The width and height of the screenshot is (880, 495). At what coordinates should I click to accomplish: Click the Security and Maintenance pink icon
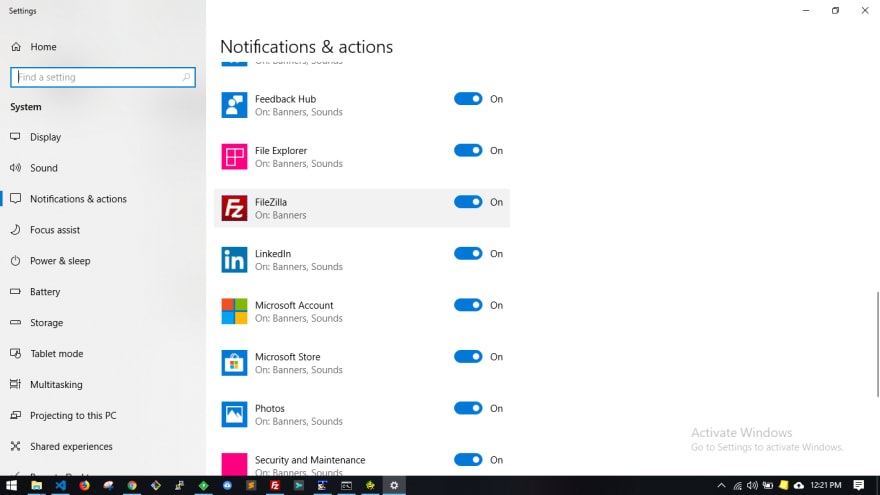[x=234, y=465]
